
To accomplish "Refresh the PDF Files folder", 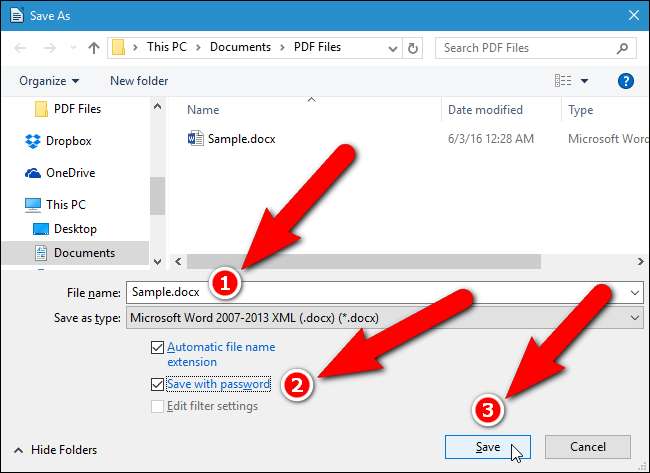I will click(412, 49).
